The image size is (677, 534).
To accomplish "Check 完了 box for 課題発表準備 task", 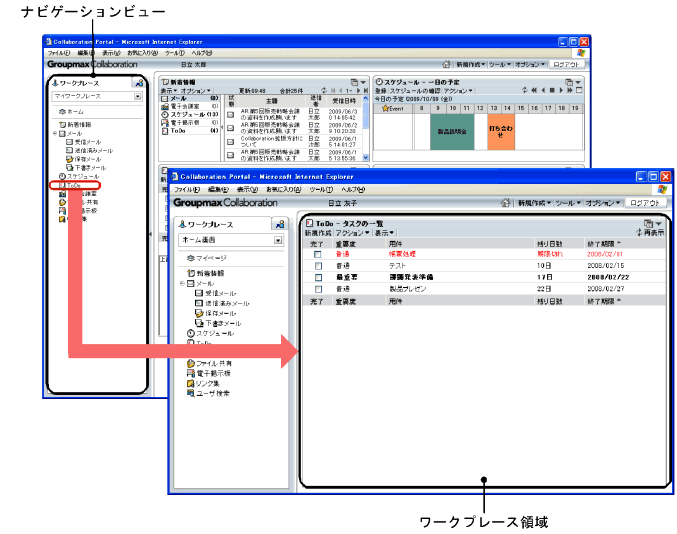I will click(318, 277).
